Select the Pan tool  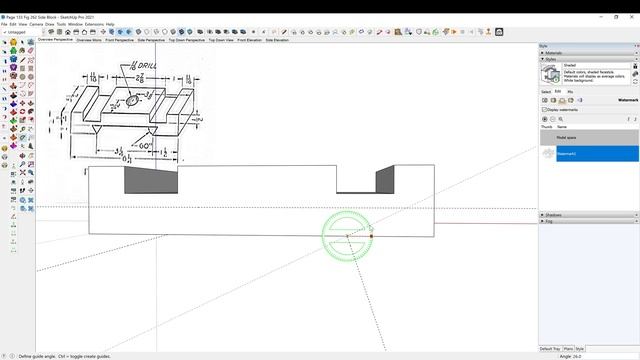(31, 156)
